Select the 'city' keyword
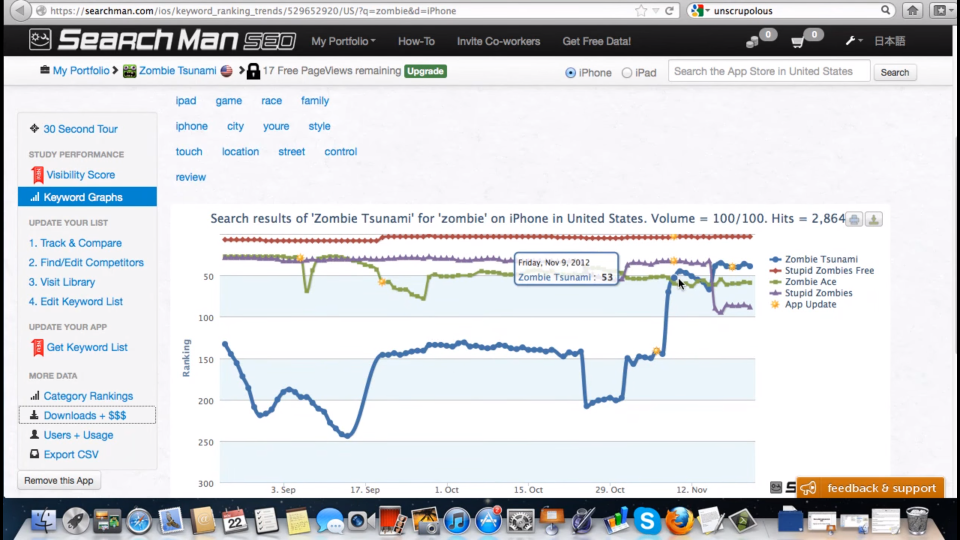Image resolution: width=960 pixels, height=540 pixels. [235, 126]
